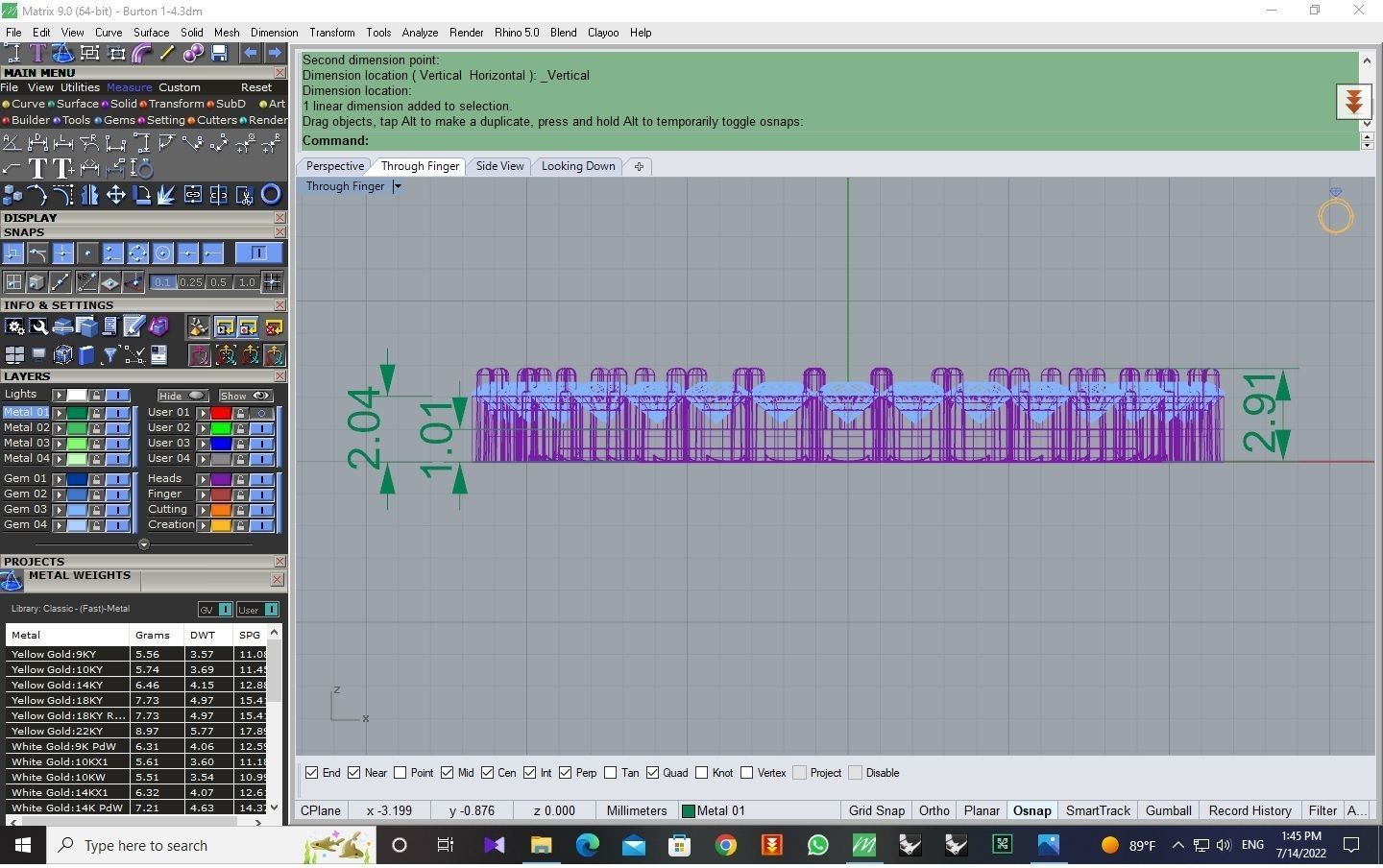
Task: Click the User 01 red color swatch
Action: [221, 413]
